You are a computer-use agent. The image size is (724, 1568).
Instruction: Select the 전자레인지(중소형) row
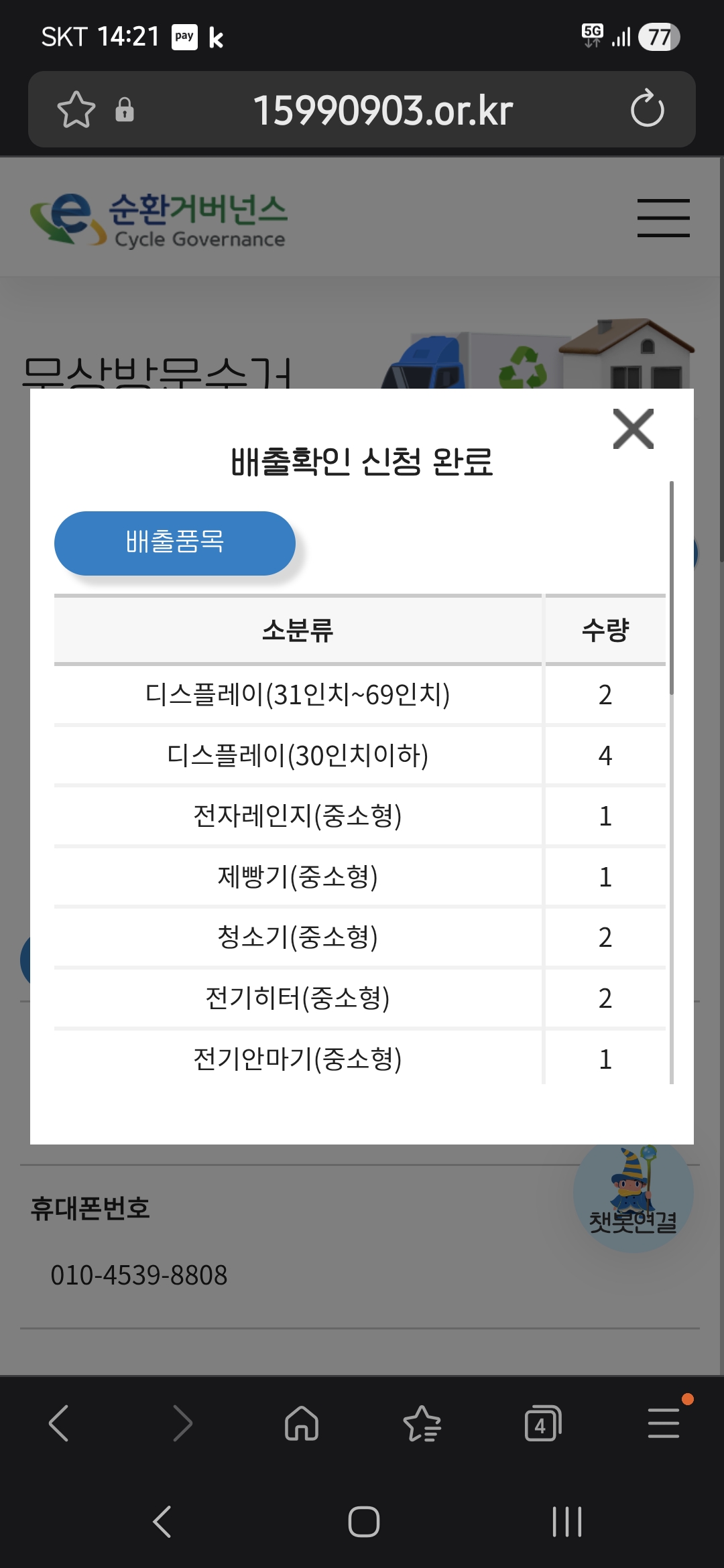[298, 816]
